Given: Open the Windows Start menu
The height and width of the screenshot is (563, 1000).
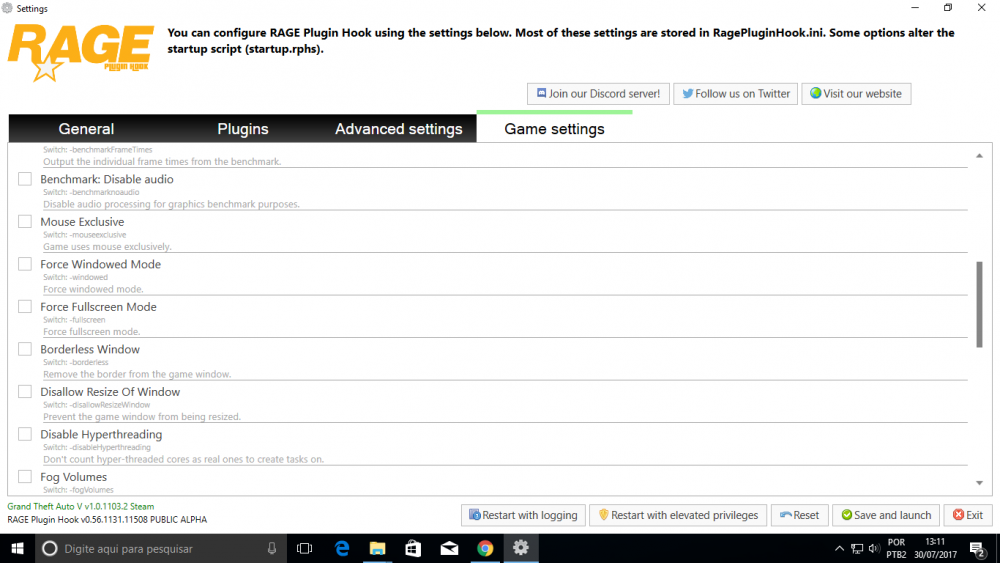Looking at the screenshot, I should pyautogui.click(x=17, y=548).
